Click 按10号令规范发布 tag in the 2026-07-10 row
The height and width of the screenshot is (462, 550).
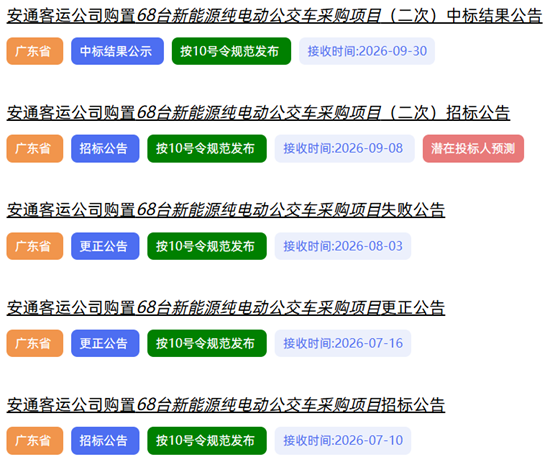pyautogui.click(x=207, y=441)
